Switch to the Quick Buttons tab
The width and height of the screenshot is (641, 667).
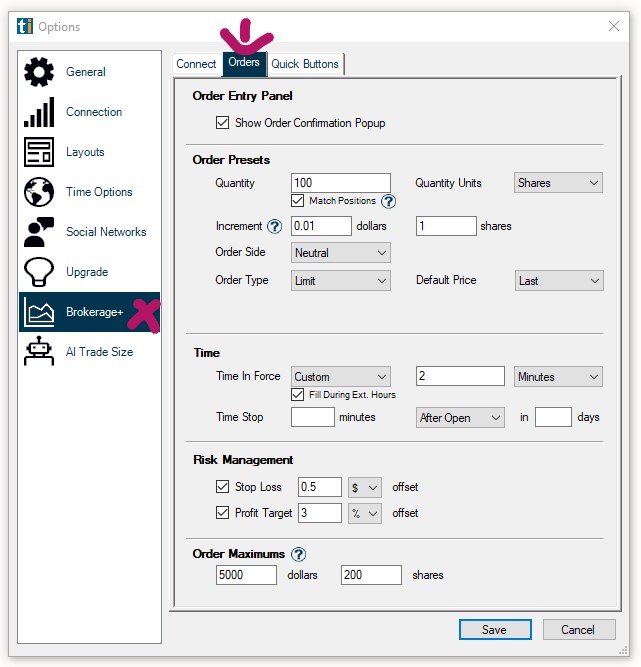[305, 64]
